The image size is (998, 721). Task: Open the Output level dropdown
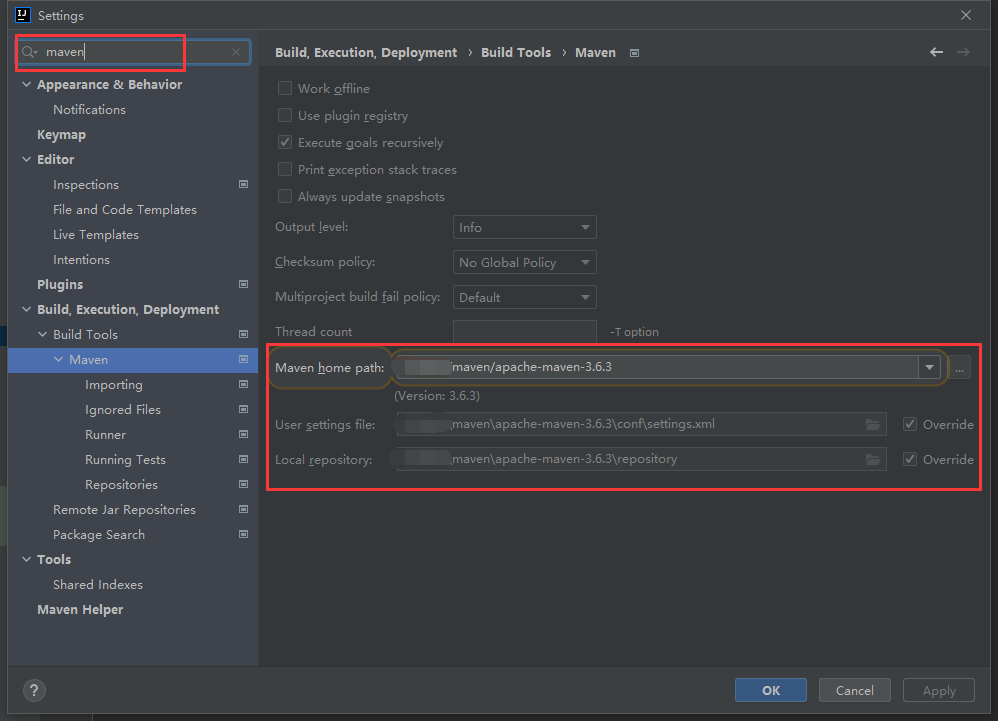coord(524,227)
